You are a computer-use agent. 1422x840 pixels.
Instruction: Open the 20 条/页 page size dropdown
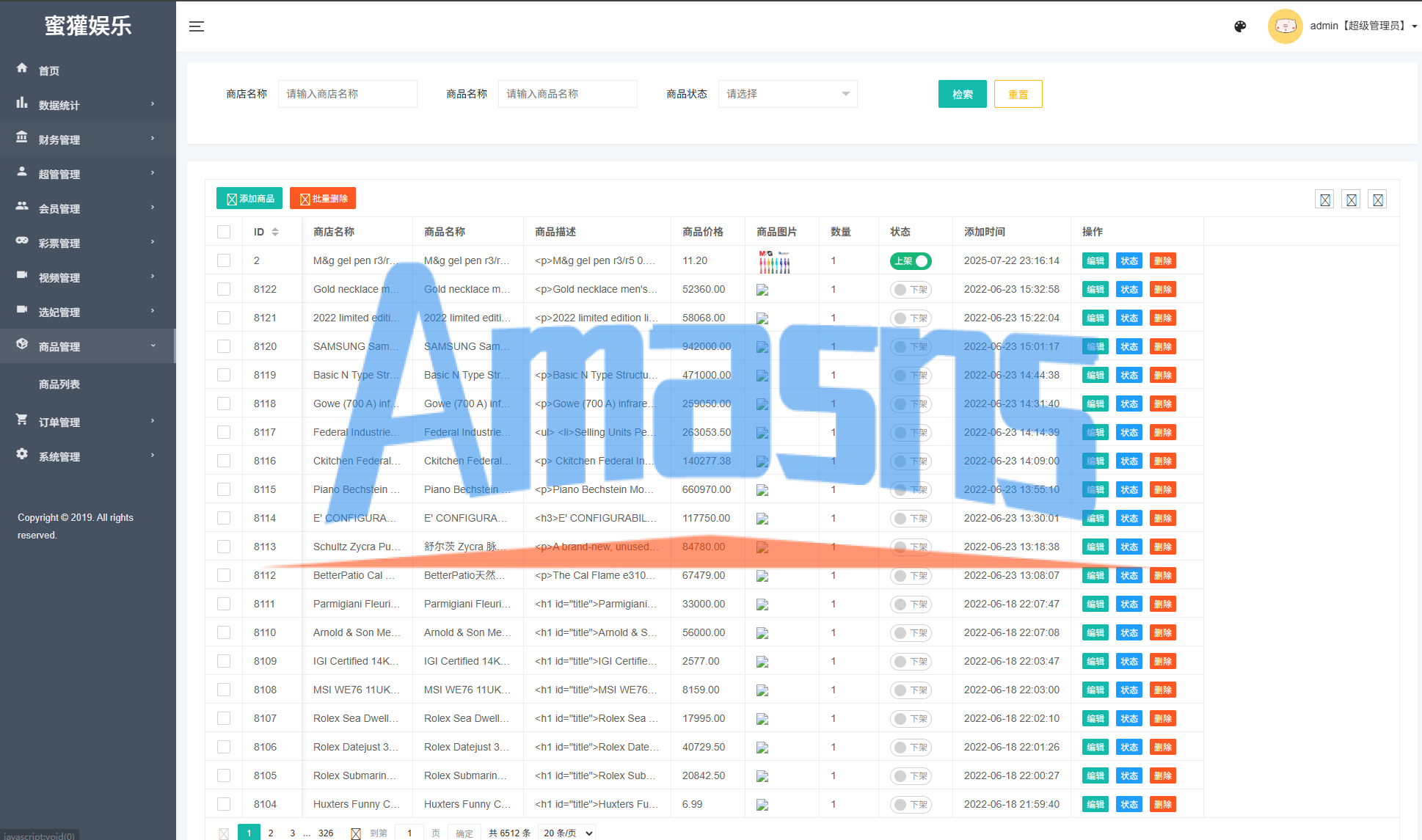tap(566, 833)
